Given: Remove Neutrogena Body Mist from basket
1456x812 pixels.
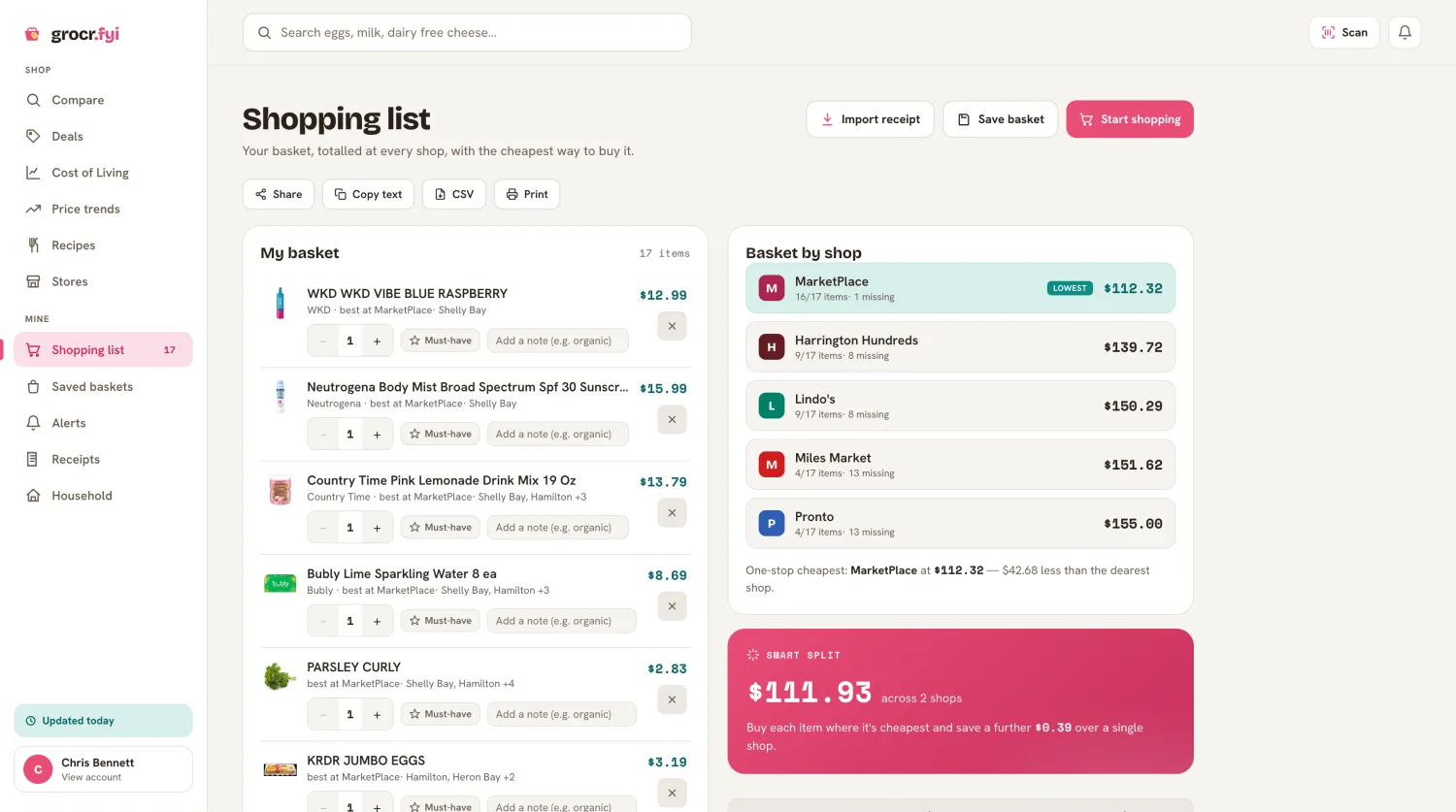Looking at the screenshot, I should [x=672, y=419].
